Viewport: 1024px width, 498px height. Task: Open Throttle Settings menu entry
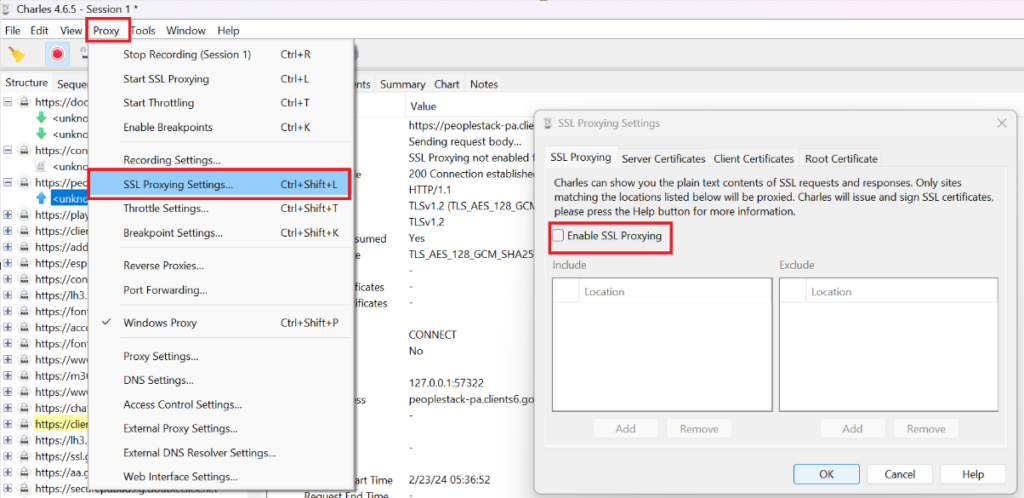(221, 209)
